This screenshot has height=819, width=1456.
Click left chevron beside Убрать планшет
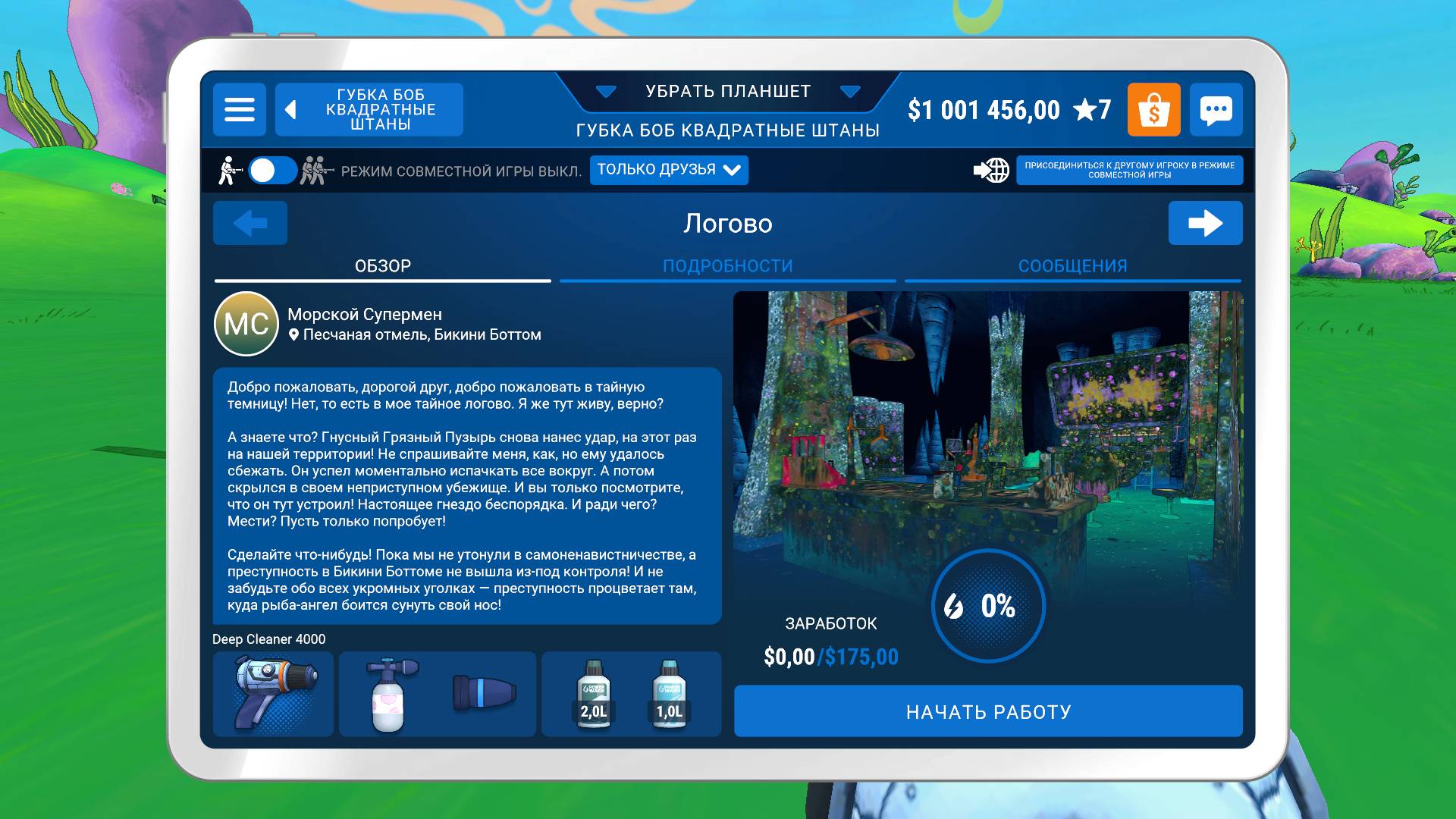pyautogui.click(x=605, y=92)
